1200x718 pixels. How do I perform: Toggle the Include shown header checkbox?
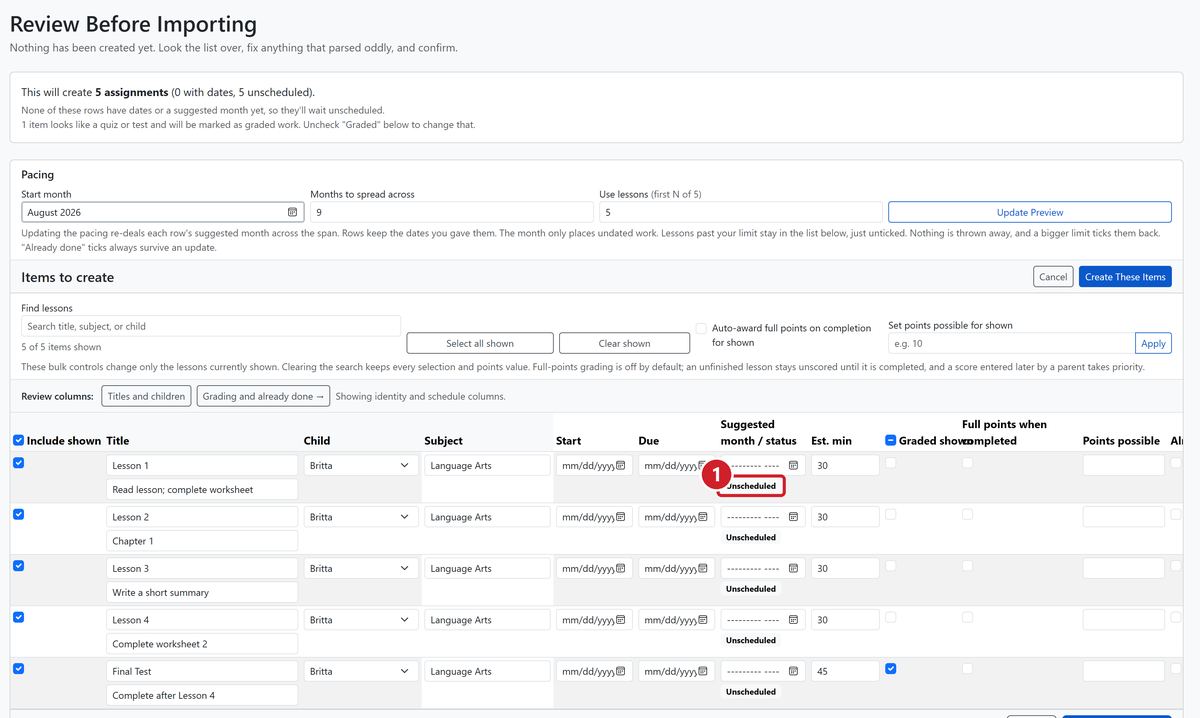pyautogui.click(x=18, y=440)
